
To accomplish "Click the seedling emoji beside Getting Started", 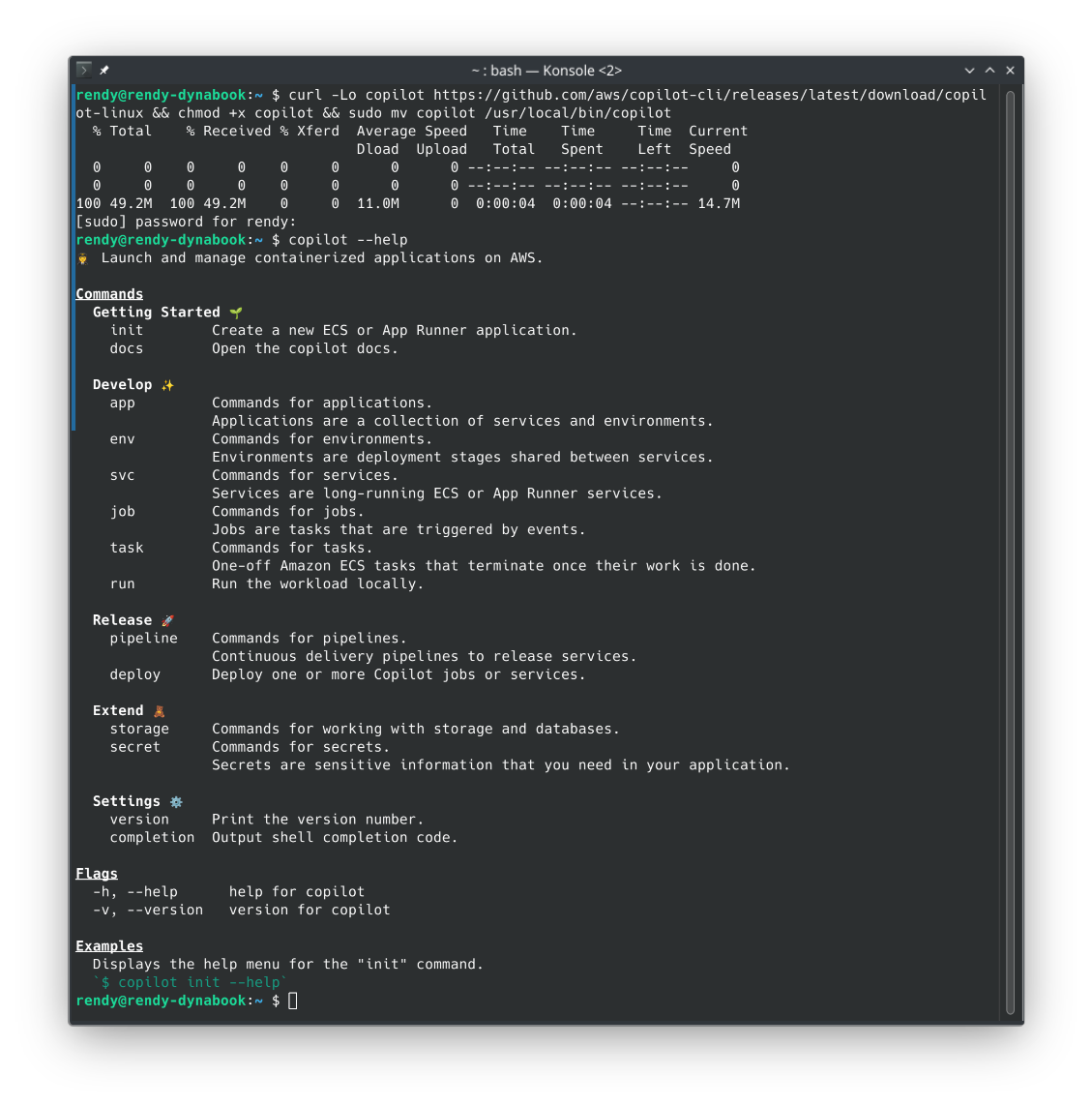I will pos(236,313).
